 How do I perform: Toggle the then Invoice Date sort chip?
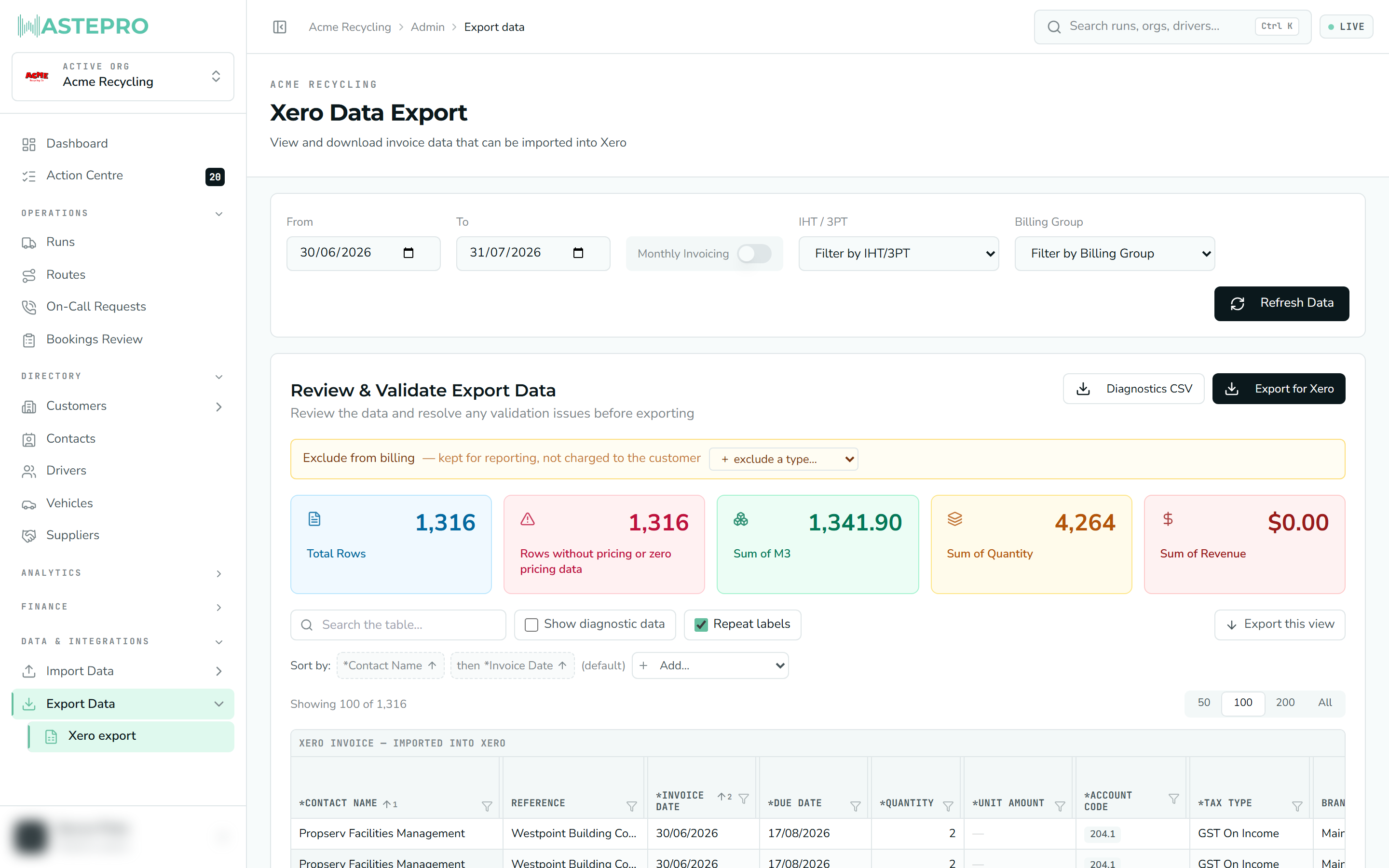click(513, 665)
